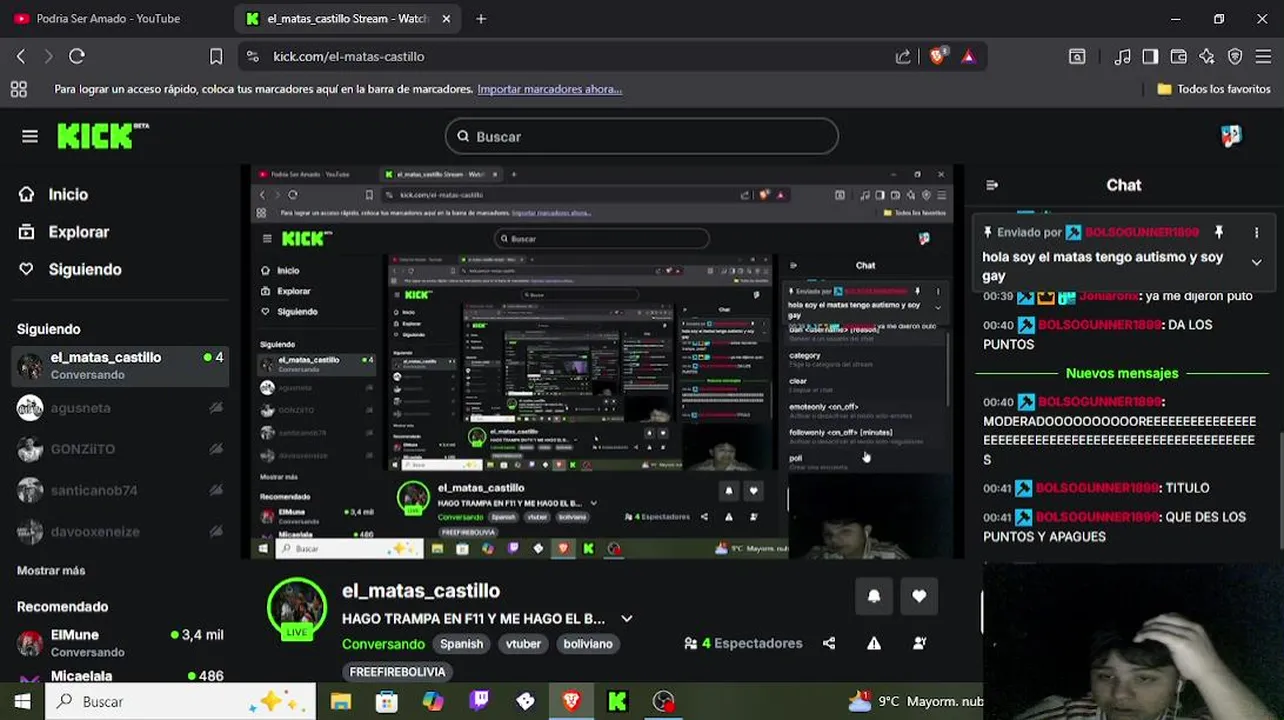Open weather widget 9°C in taskbar
The image size is (1284, 720).
point(915,702)
